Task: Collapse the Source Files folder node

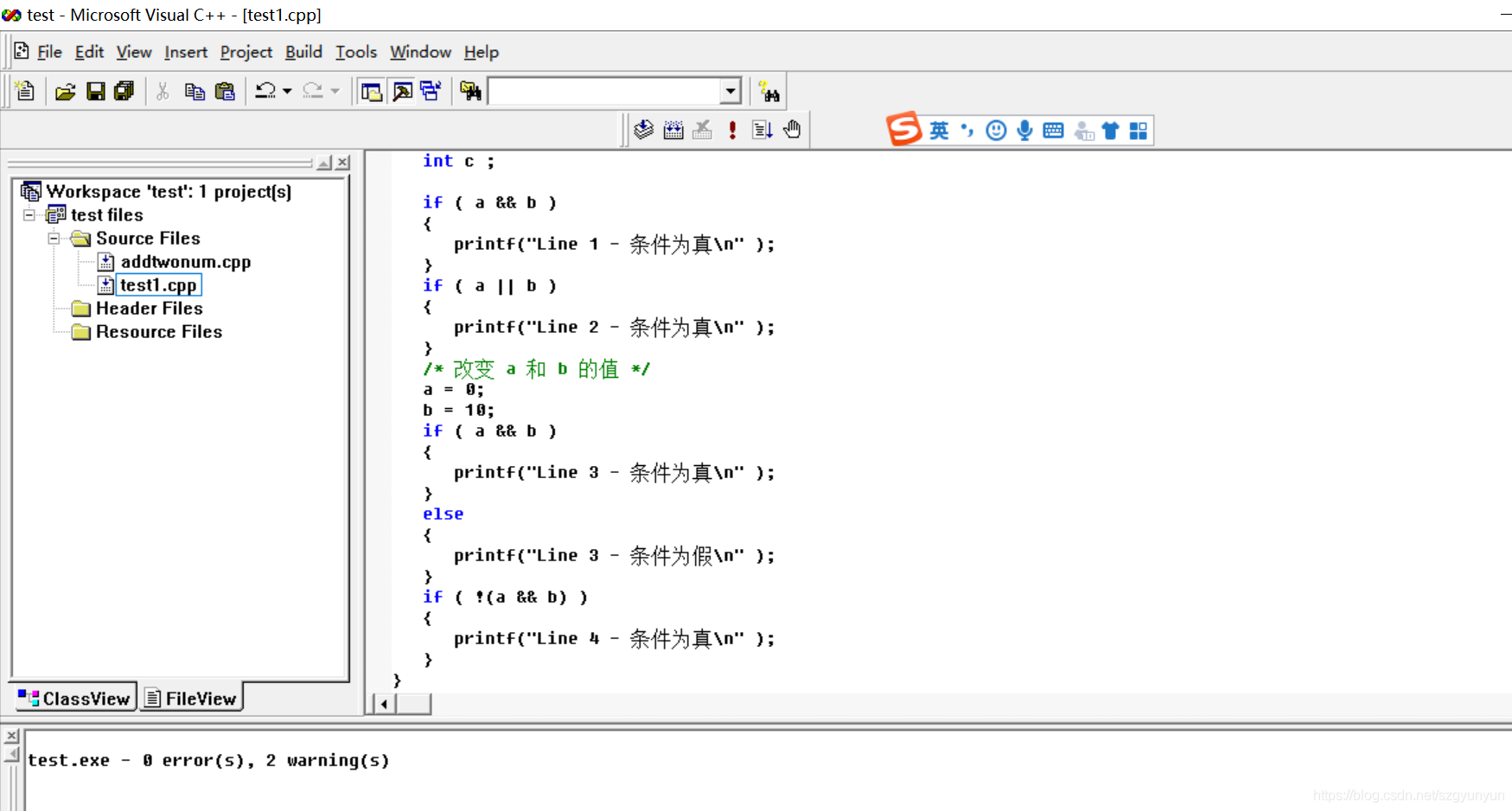Action: [x=54, y=238]
